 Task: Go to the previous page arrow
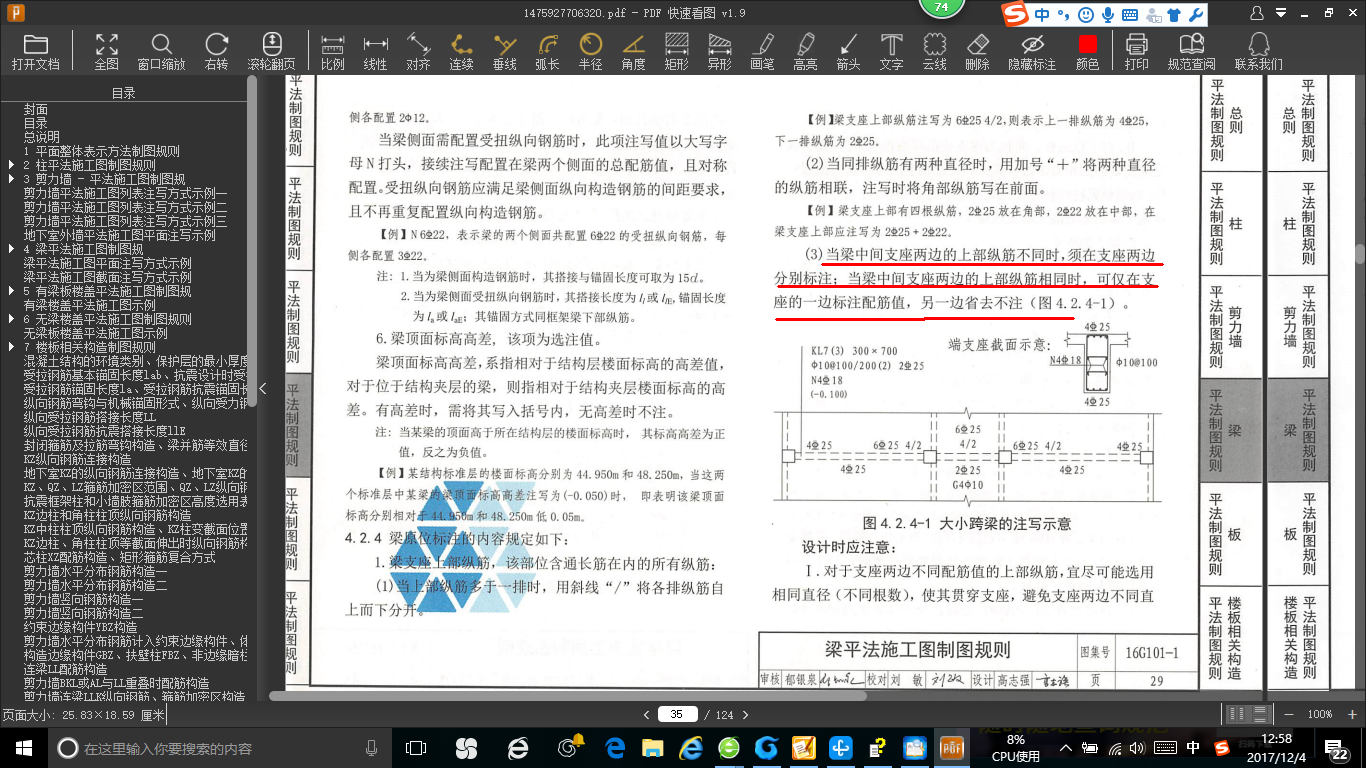646,714
